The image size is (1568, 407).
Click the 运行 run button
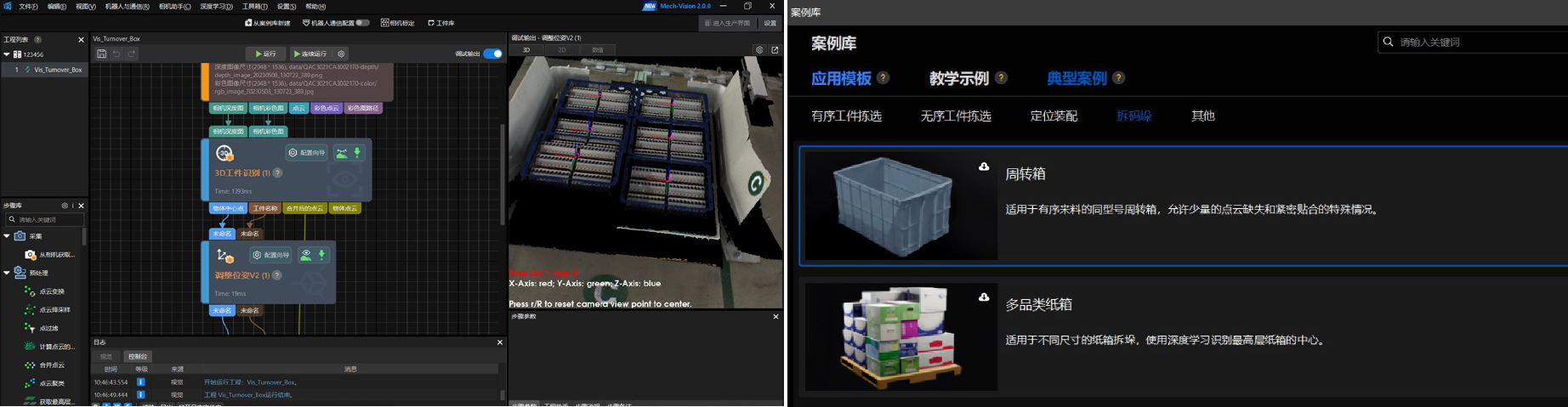[x=265, y=54]
